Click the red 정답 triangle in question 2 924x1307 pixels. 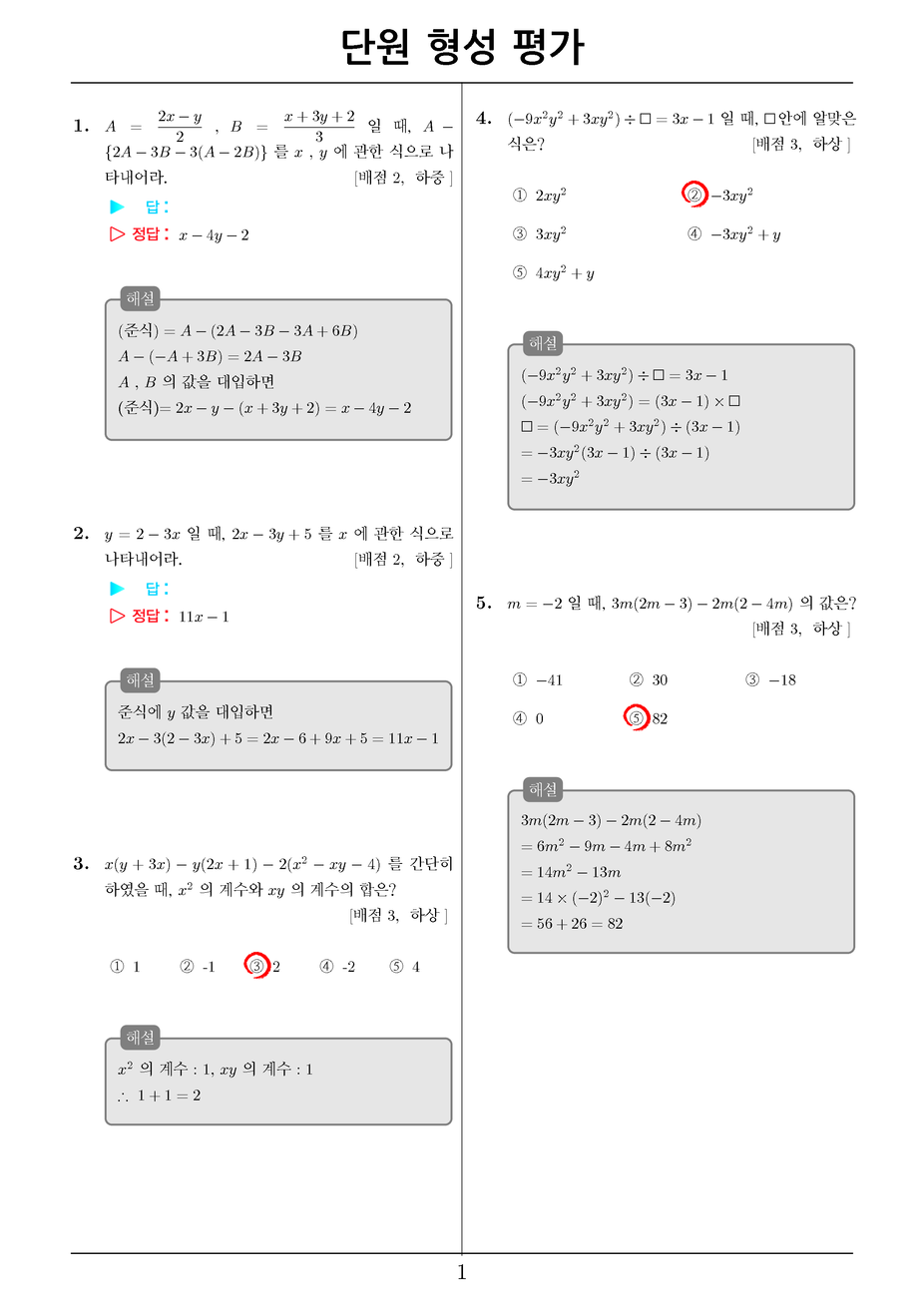tap(118, 616)
